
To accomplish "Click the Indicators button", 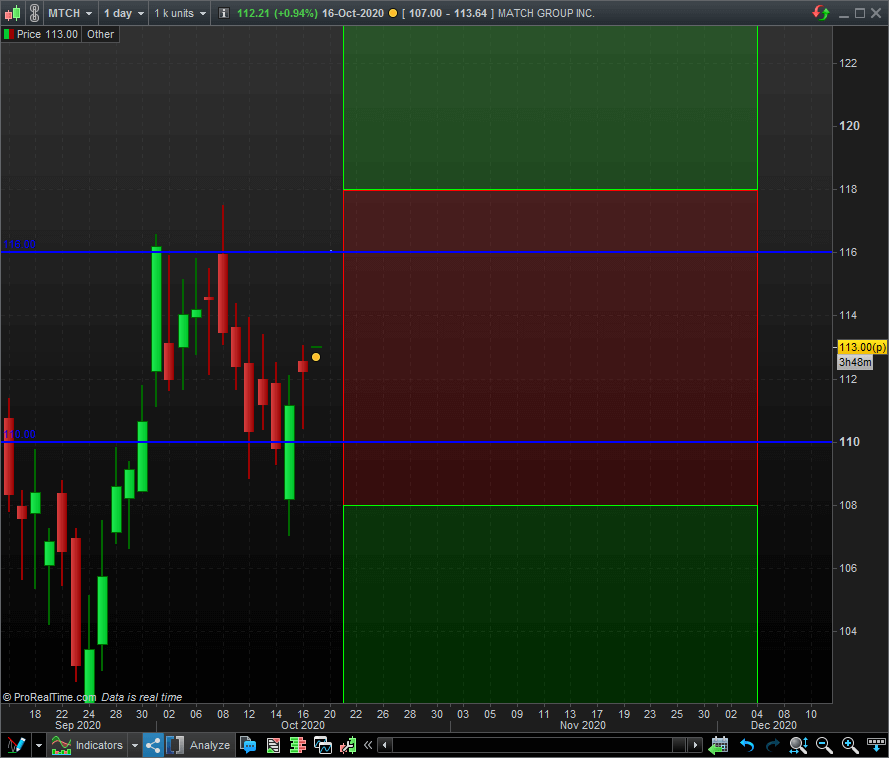I will tap(88, 745).
